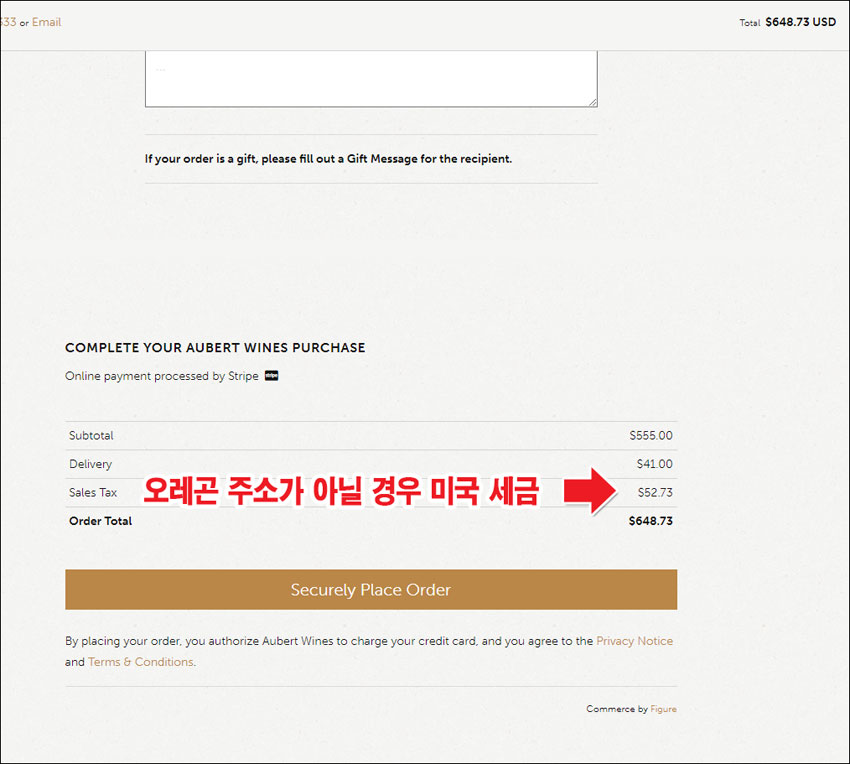The width and height of the screenshot is (850, 764).
Task: Click the Sales Tax row label
Action: pos(93,493)
